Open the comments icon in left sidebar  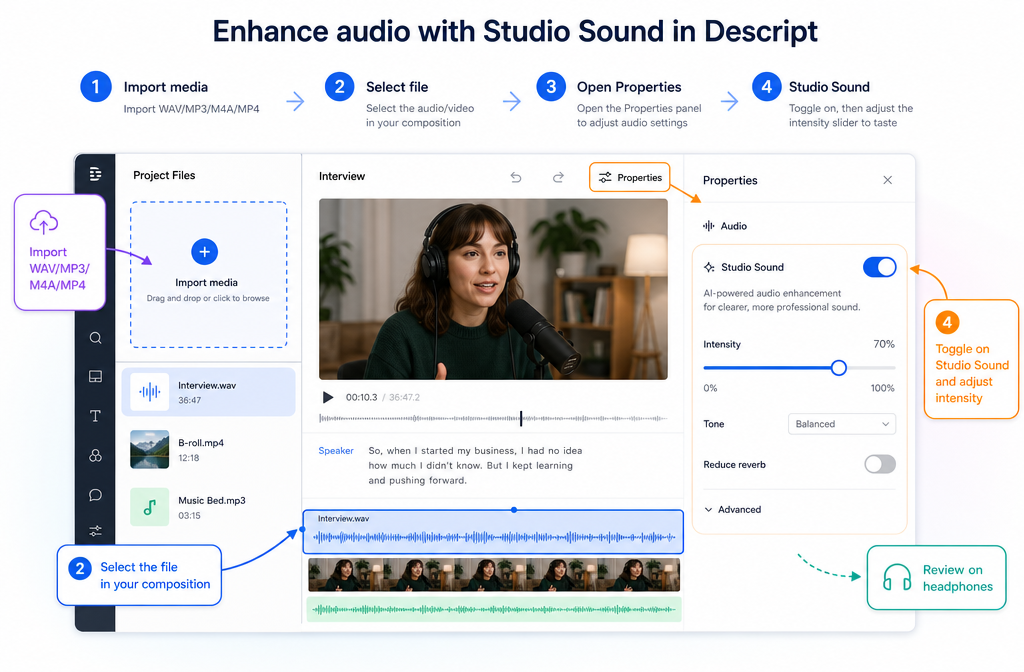[95, 495]
